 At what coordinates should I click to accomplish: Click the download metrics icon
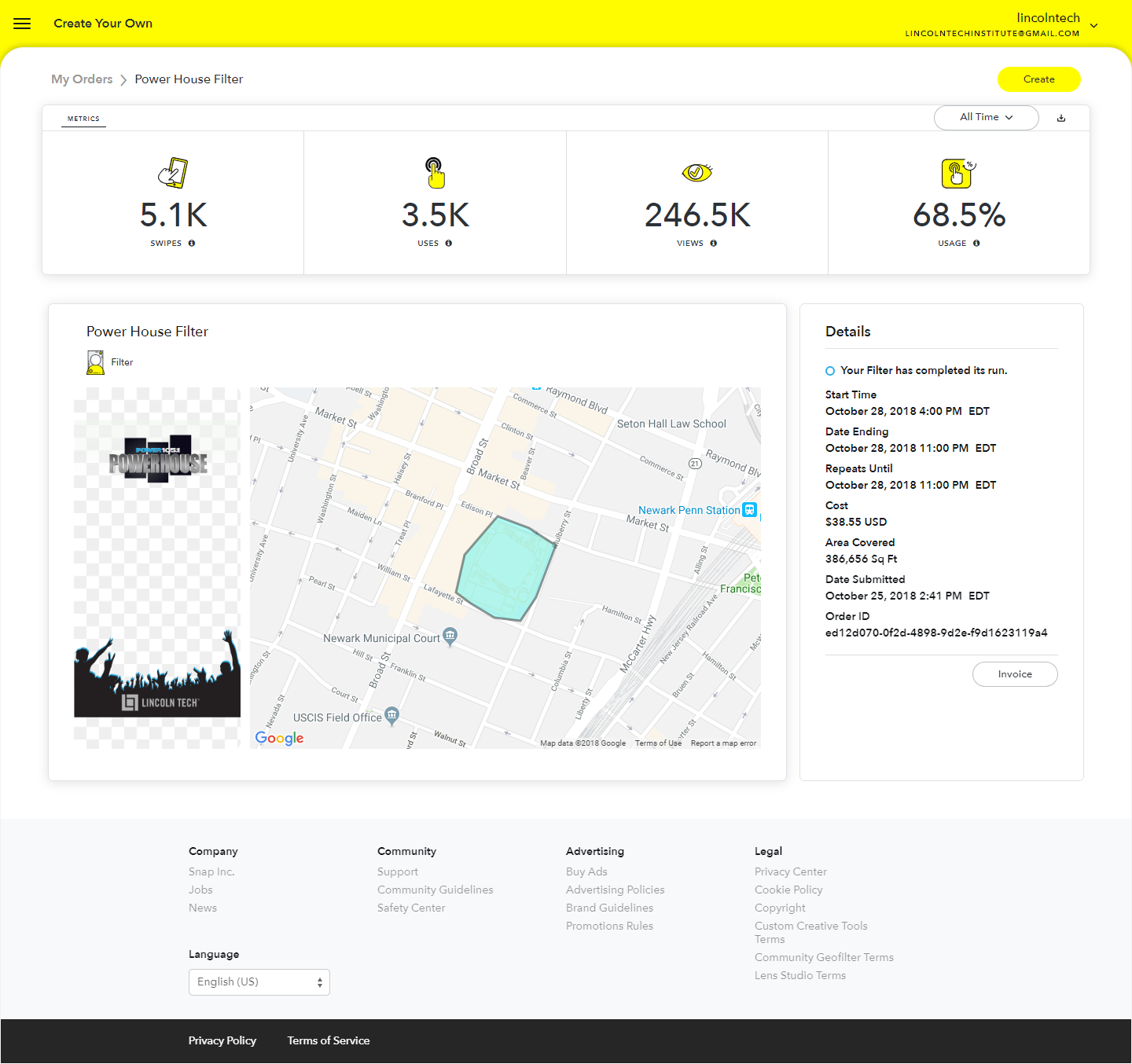coord(1061,118)
